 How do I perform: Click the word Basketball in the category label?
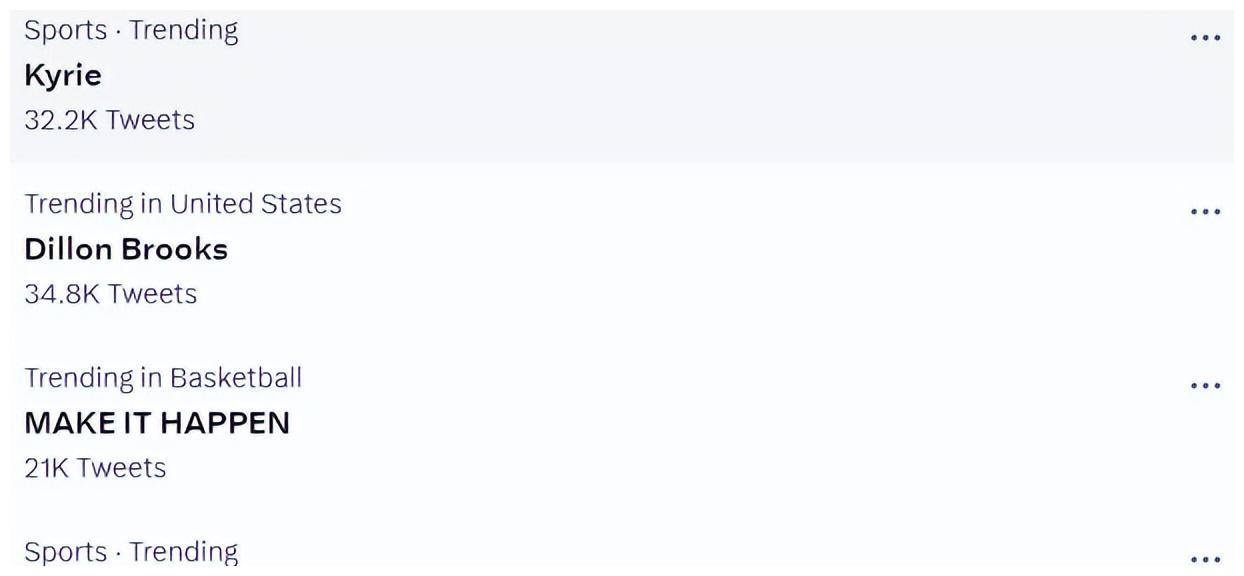click(236, 378)
